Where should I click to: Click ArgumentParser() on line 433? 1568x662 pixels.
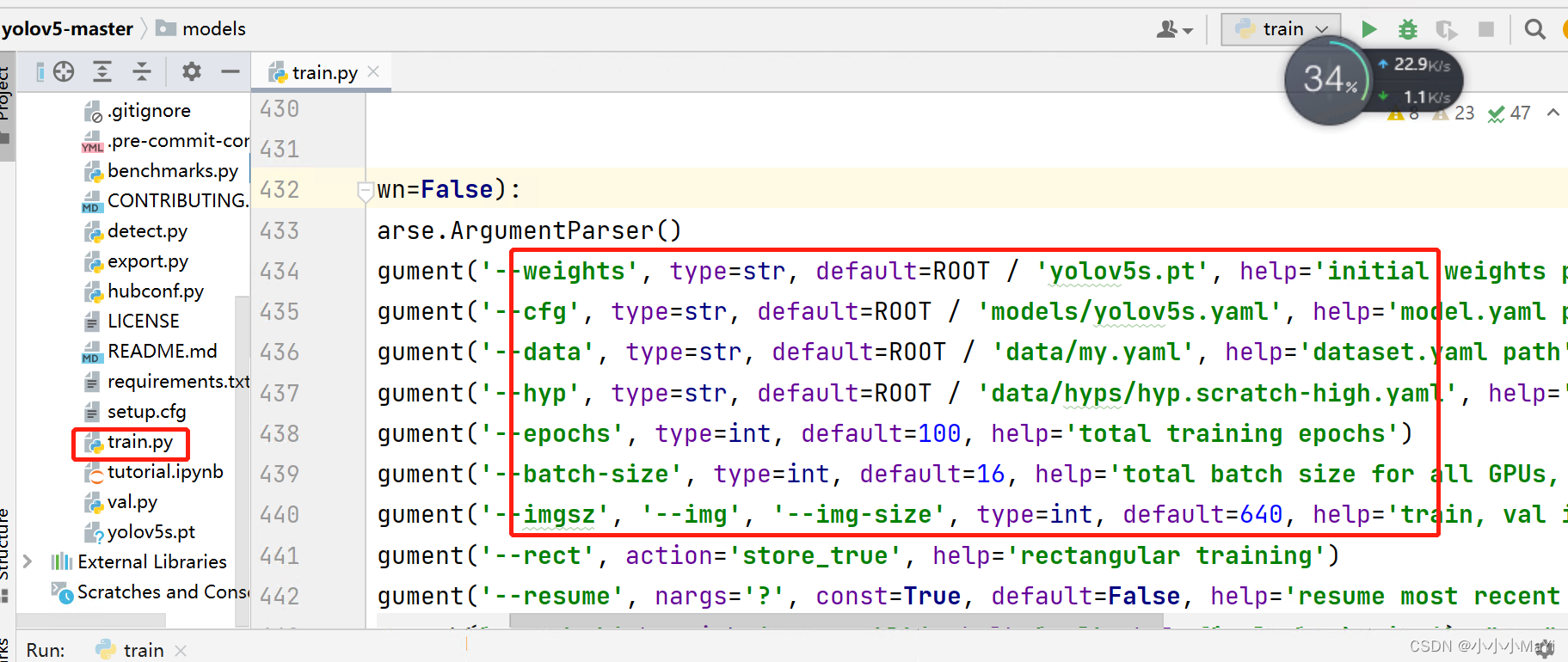[x=566, y=231]
